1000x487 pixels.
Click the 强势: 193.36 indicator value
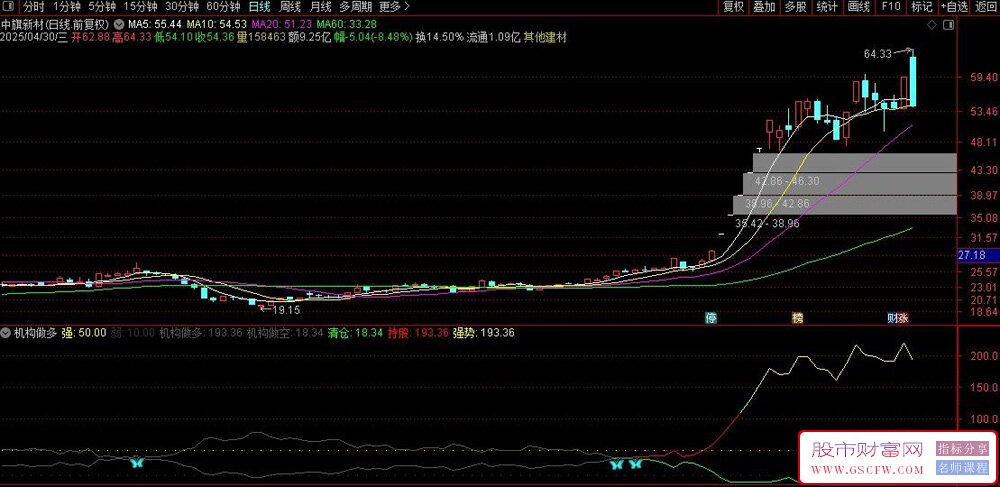[483, 332]
